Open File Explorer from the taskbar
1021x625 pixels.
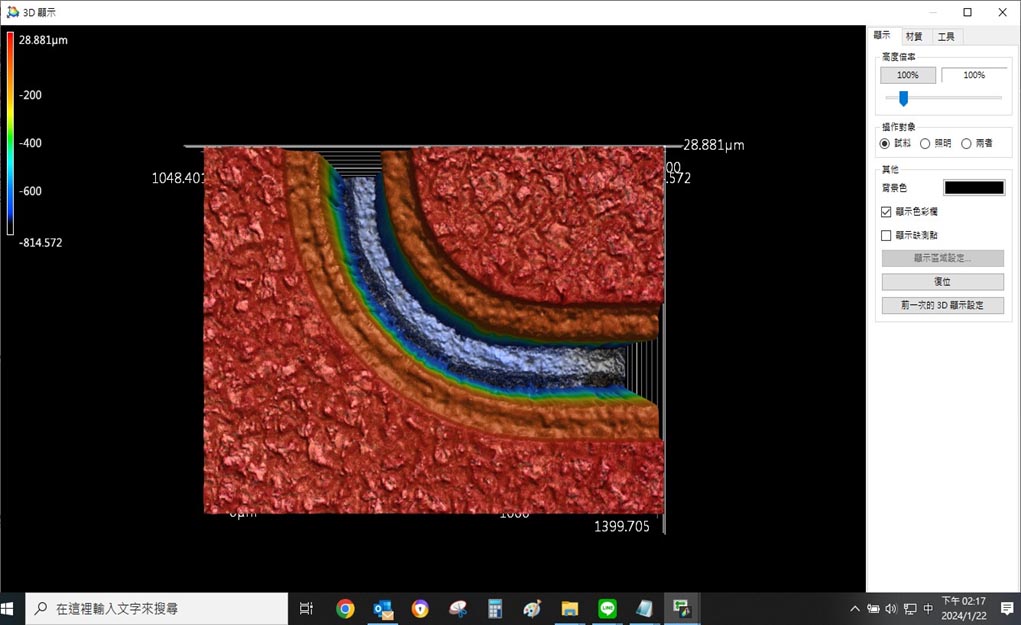point(569,608)
